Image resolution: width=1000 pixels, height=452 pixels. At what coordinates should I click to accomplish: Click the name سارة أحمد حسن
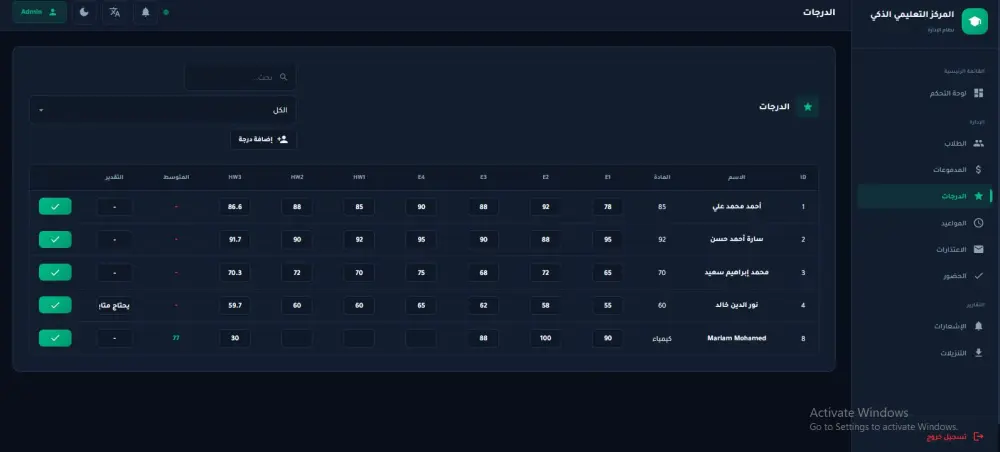pyautogui.click(x=737, y=240)
